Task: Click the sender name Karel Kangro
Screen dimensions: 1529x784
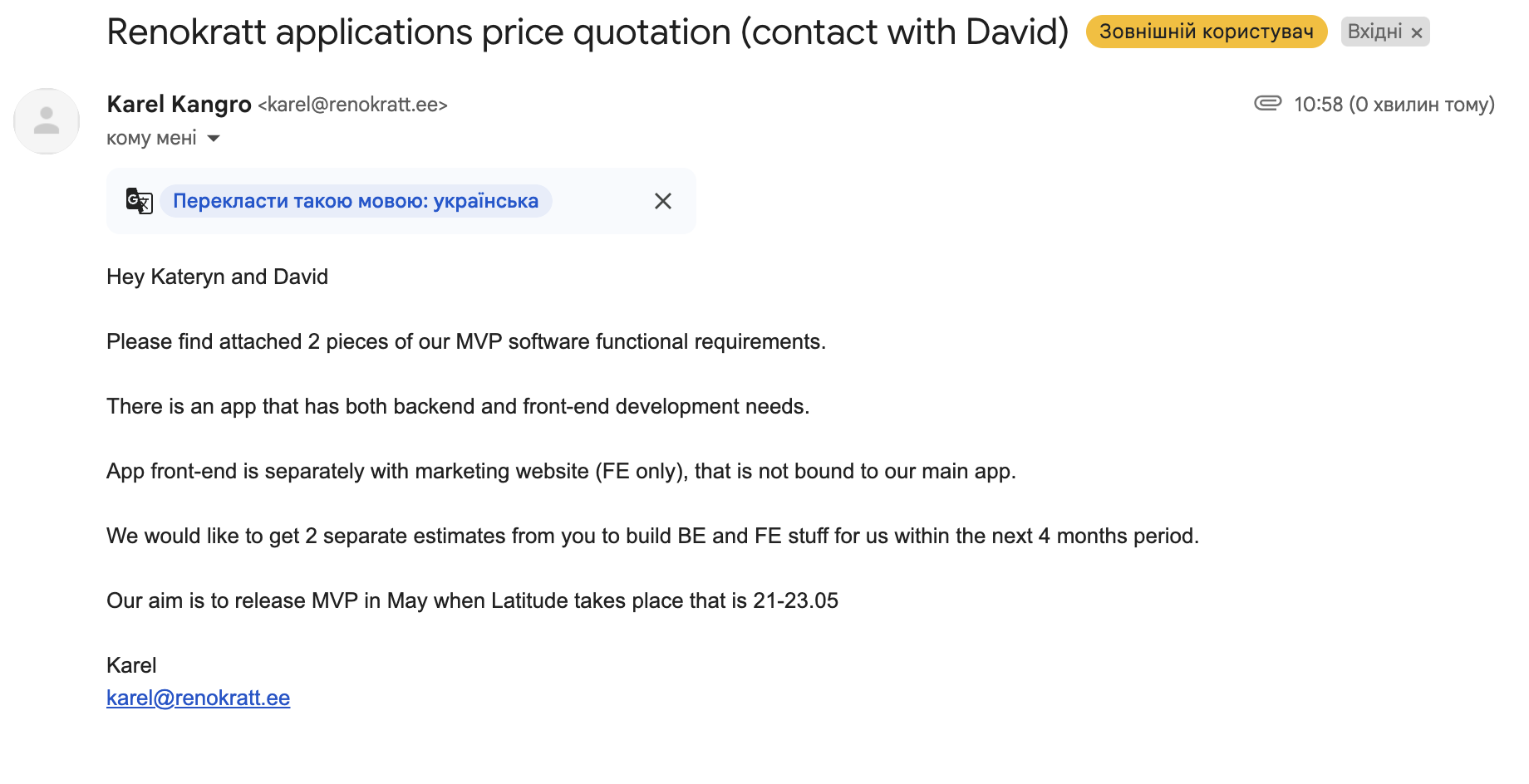Action: click(x=179, y=104)
